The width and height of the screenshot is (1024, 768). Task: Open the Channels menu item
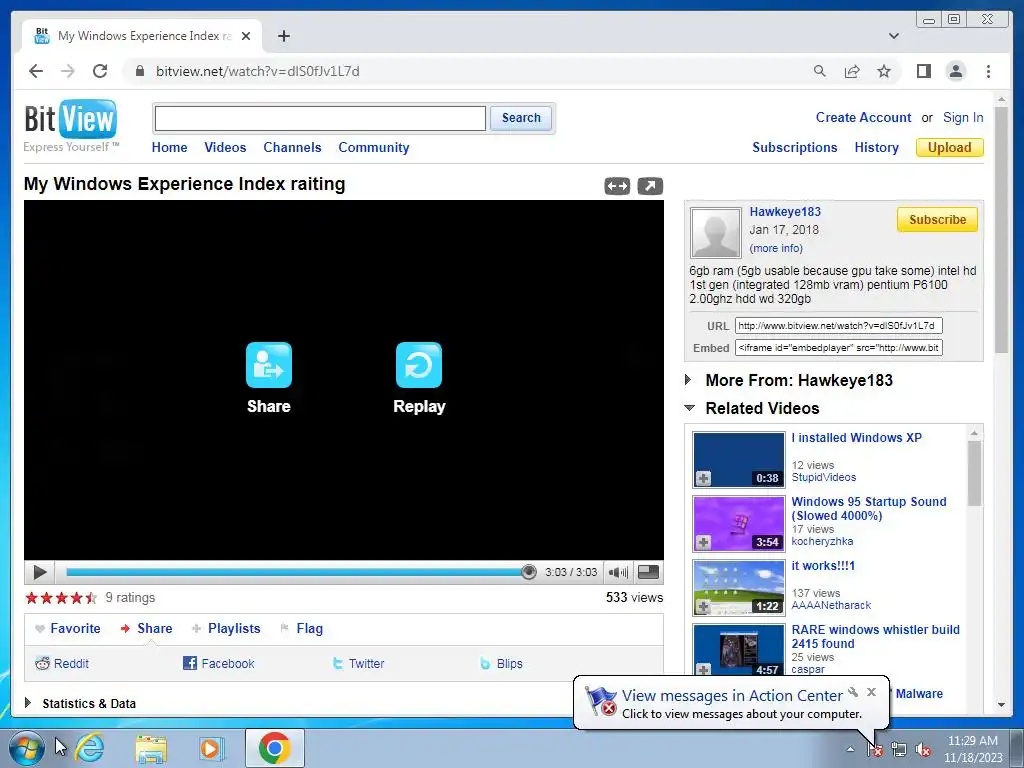coord(292,148)
